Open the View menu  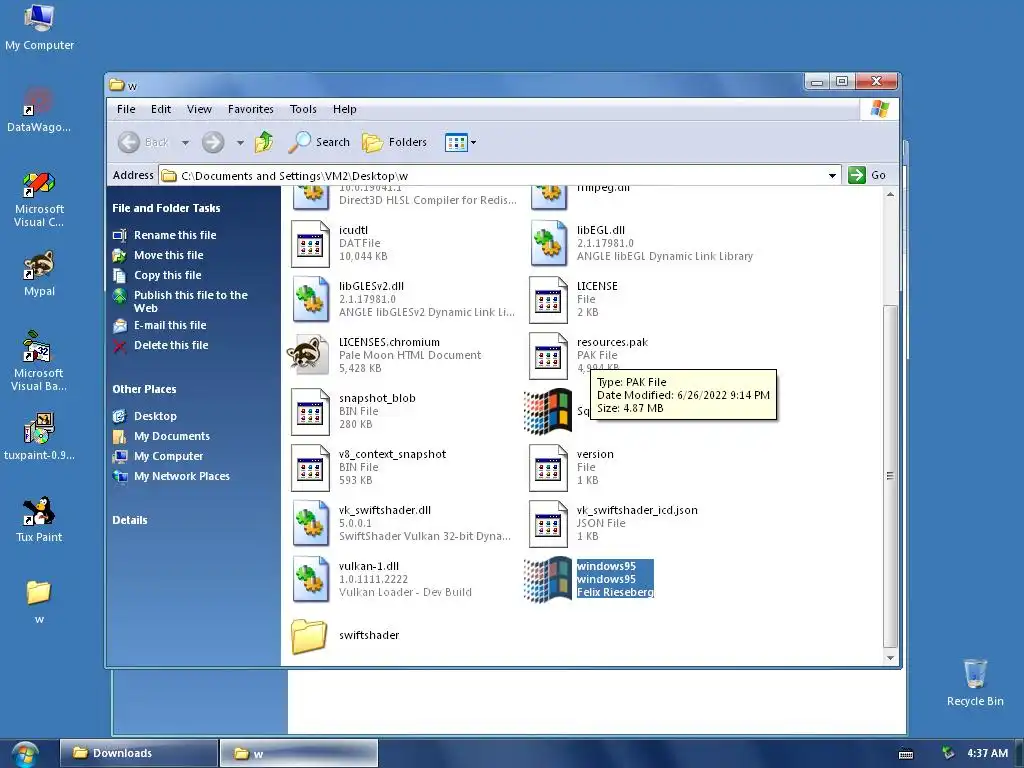(199, 109)
